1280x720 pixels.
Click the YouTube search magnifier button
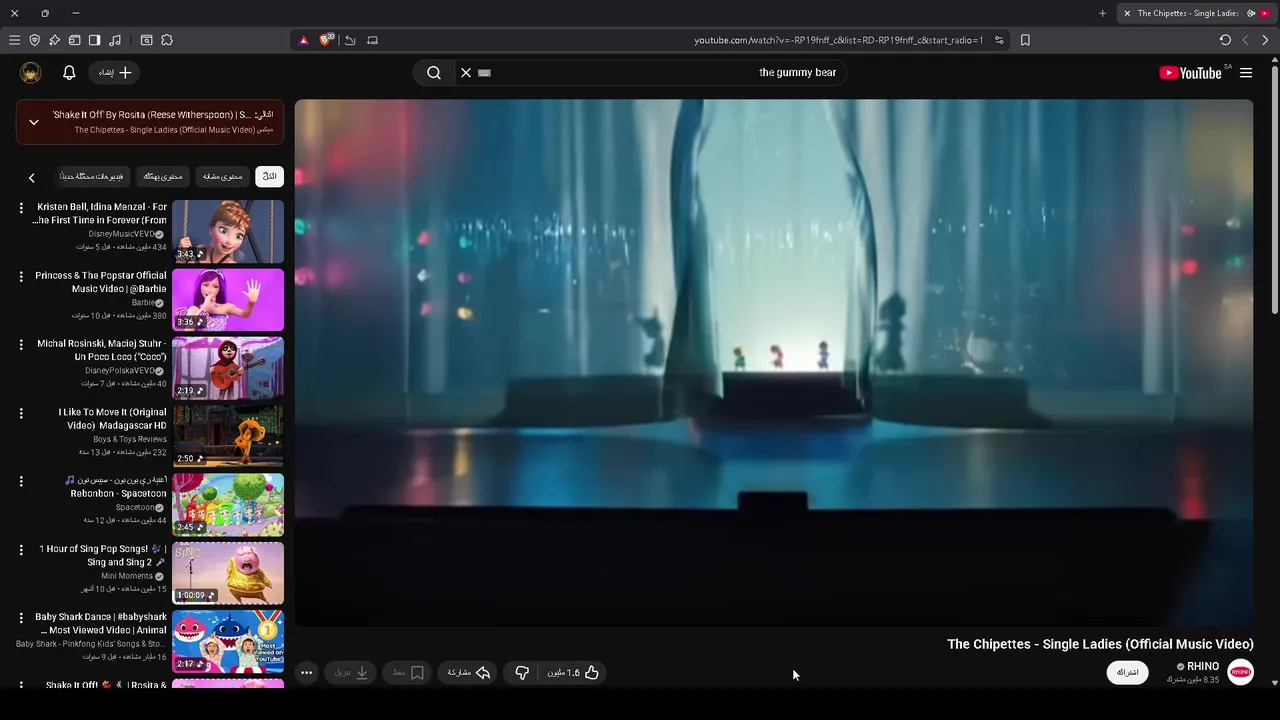pyautogui.click(x=434, y=72)
